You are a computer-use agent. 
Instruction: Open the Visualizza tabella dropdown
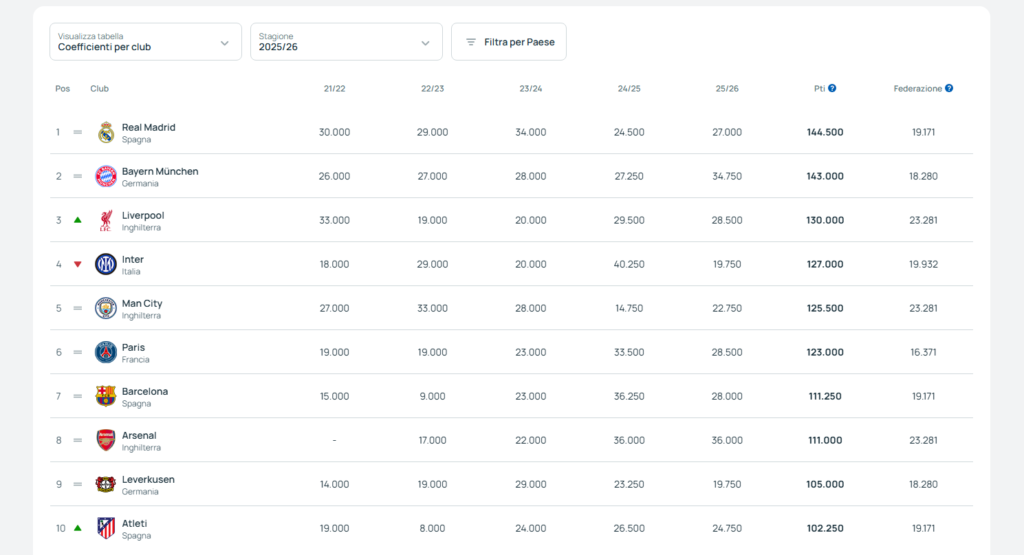tap(146, 42)
